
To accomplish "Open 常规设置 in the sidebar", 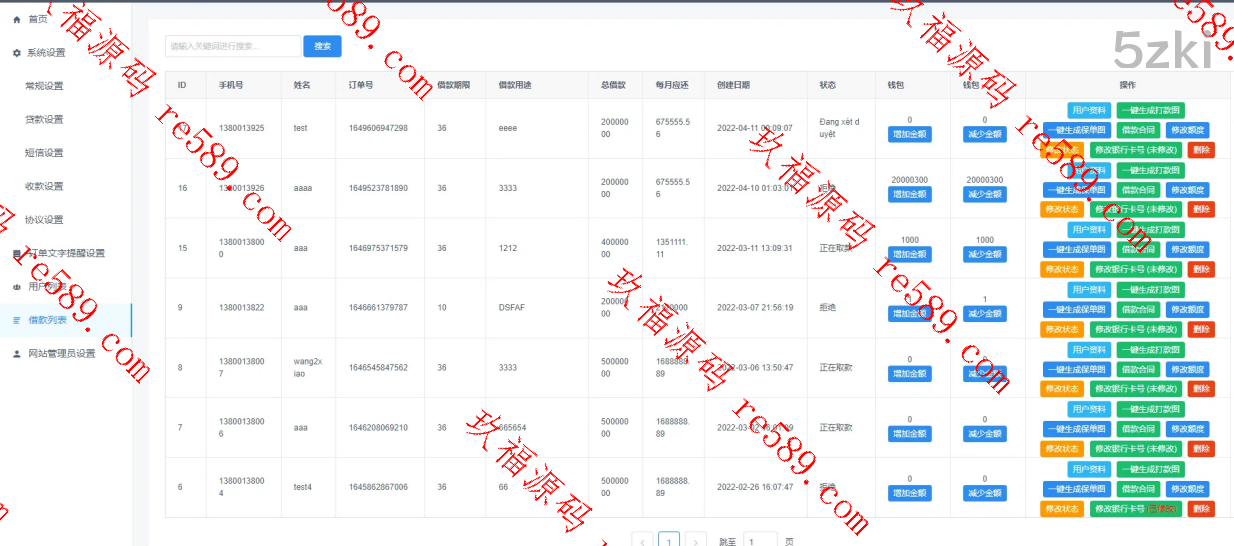I will click(x=44, y=86).
